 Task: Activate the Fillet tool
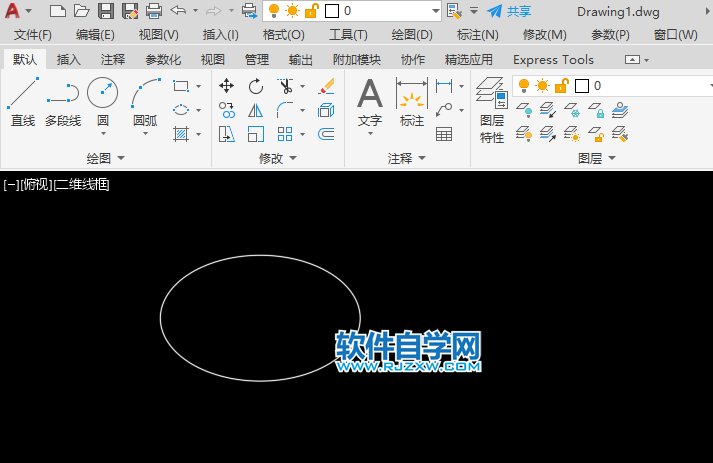pos(285,110)
